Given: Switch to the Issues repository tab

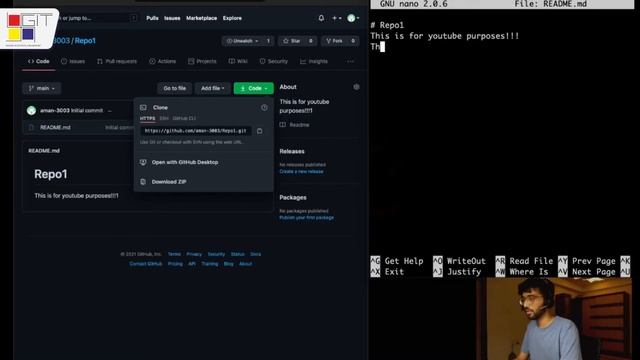Looking at the screenshot, I should pyautogui.click(x=73, y=61).
